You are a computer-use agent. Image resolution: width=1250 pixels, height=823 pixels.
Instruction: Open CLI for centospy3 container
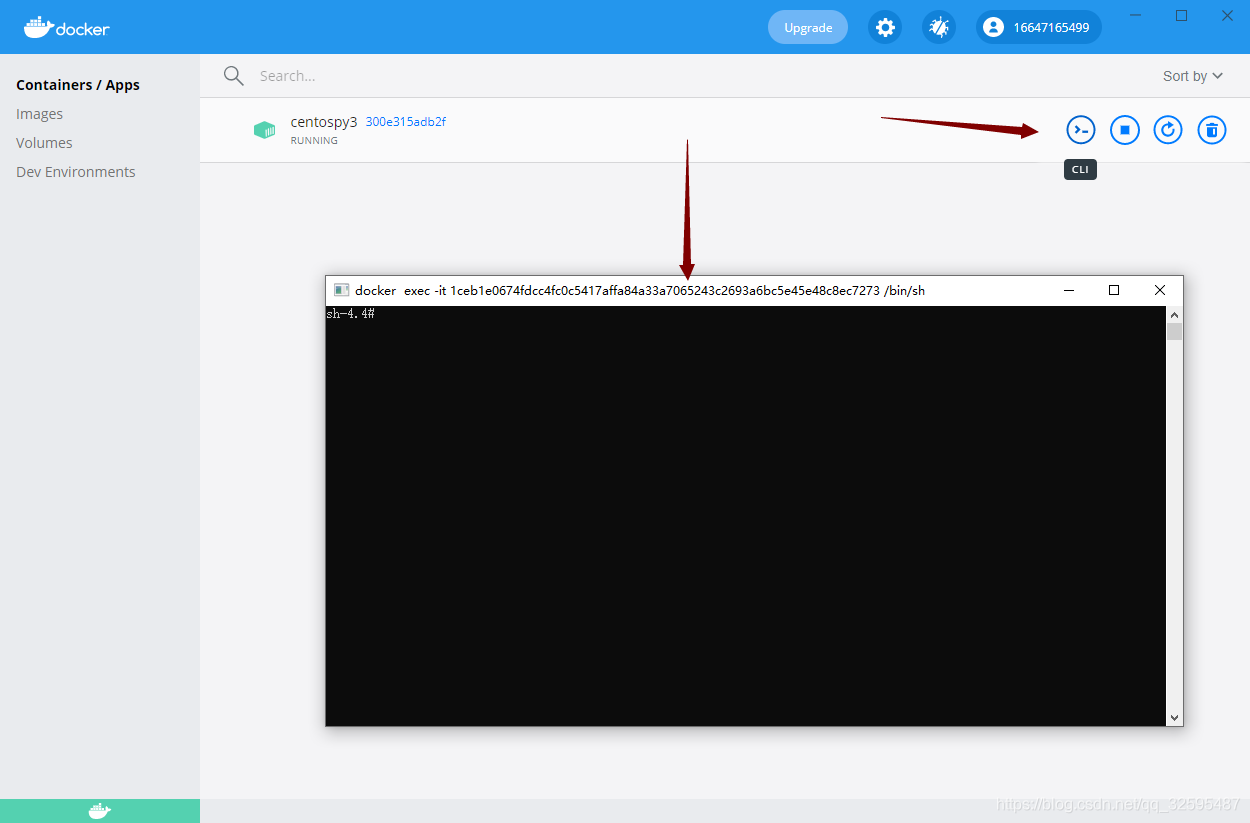[1081, 129]
